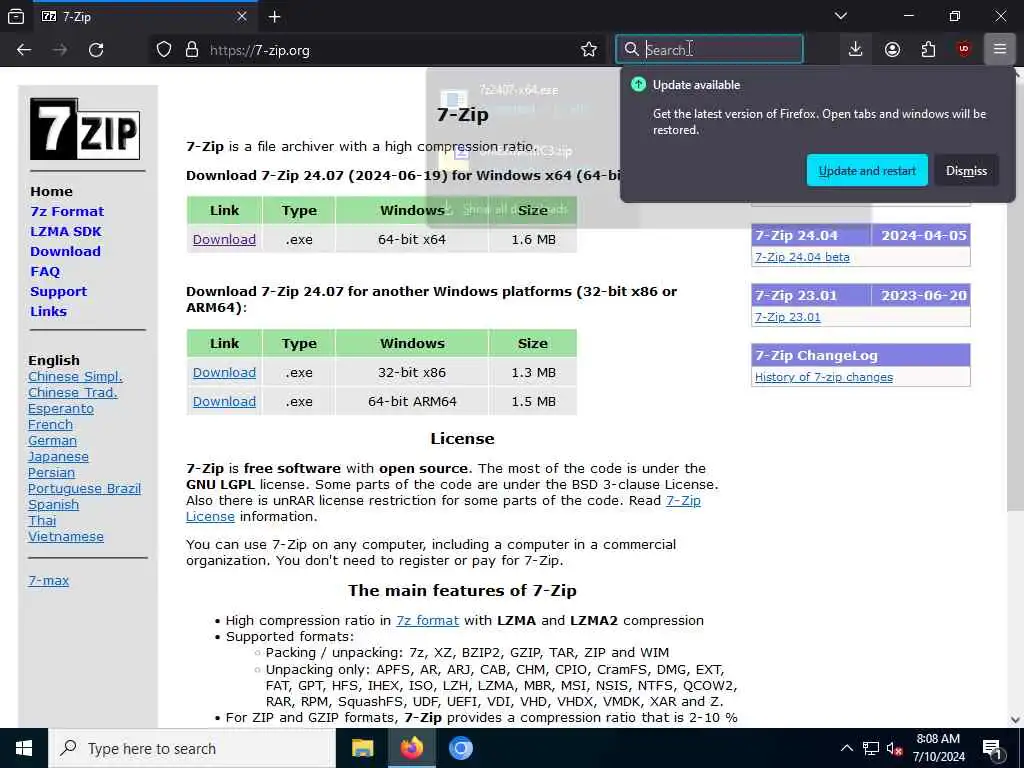This screenshot has height=768, width=1024.
Task: Open the 7-Zip 23.01 link
Action: click(x=788, y=317)
